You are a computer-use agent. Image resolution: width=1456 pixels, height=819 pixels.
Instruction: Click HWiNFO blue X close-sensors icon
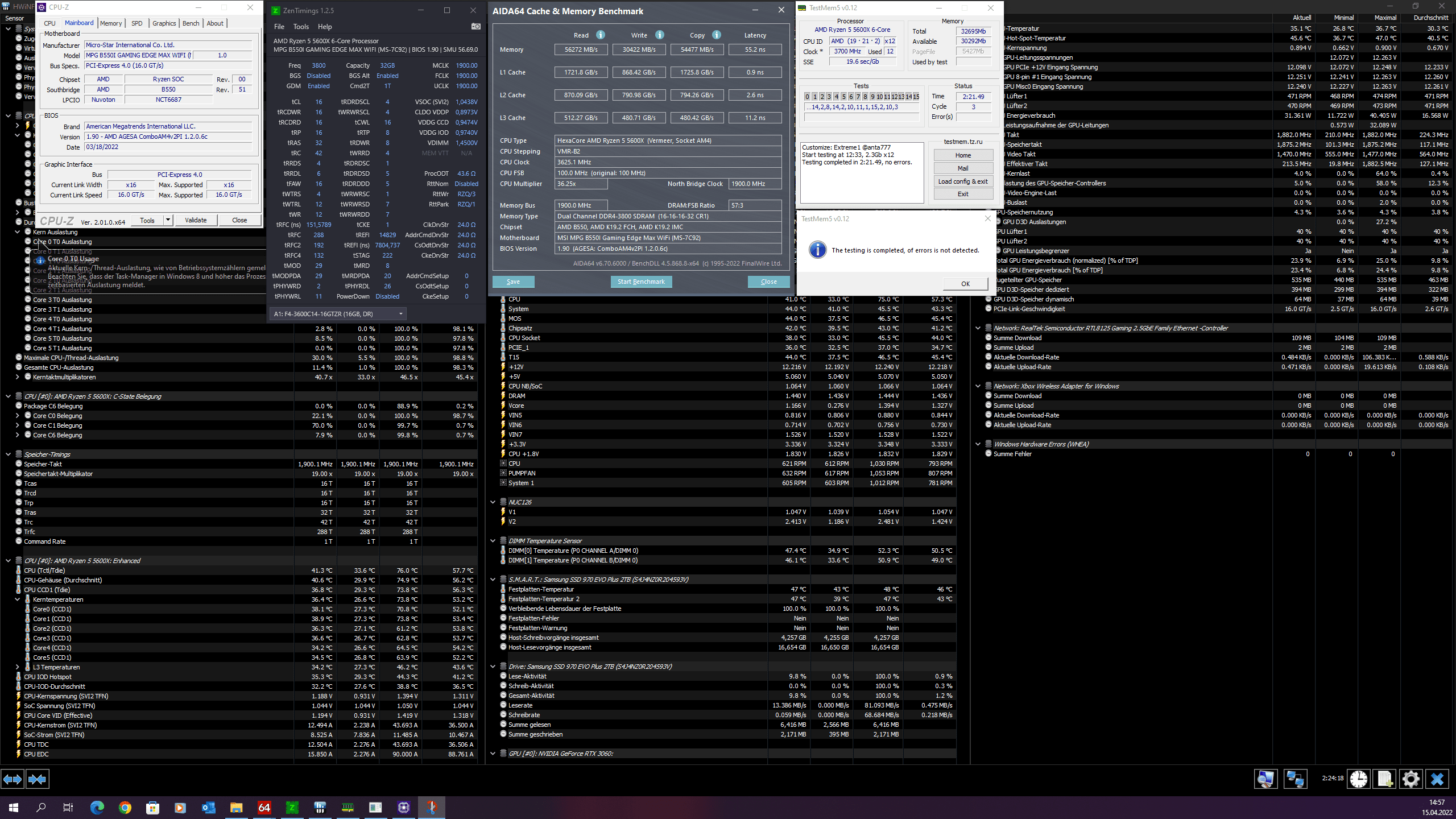[x=1437, y=779]
